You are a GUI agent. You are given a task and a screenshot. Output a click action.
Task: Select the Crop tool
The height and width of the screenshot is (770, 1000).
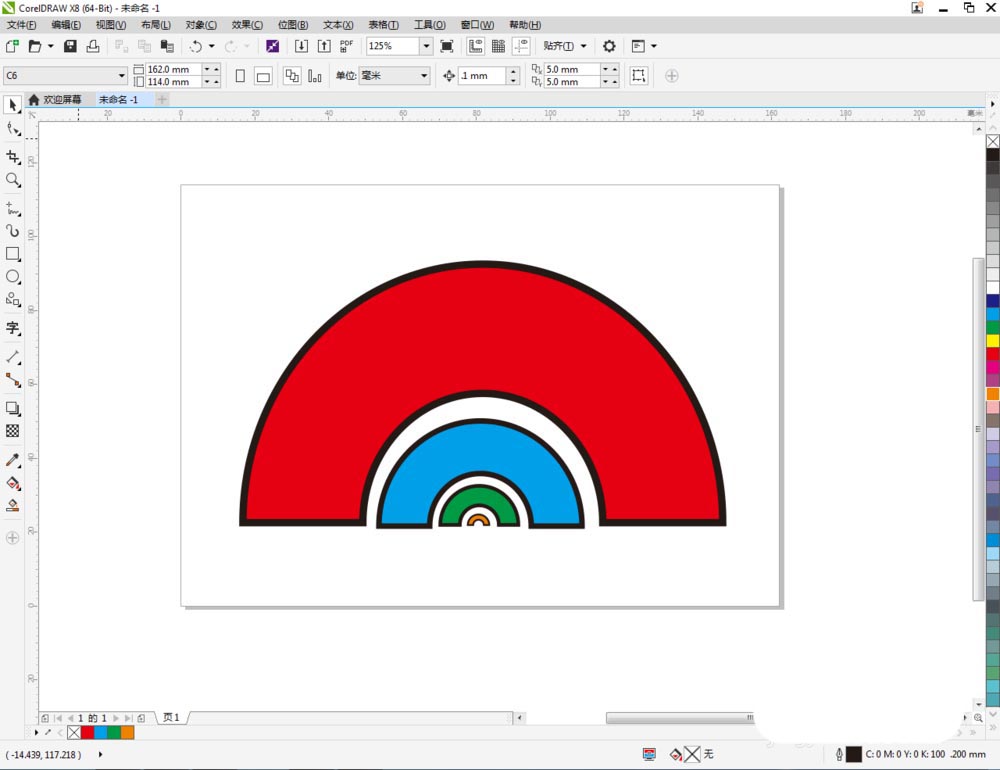pos(13,157)
